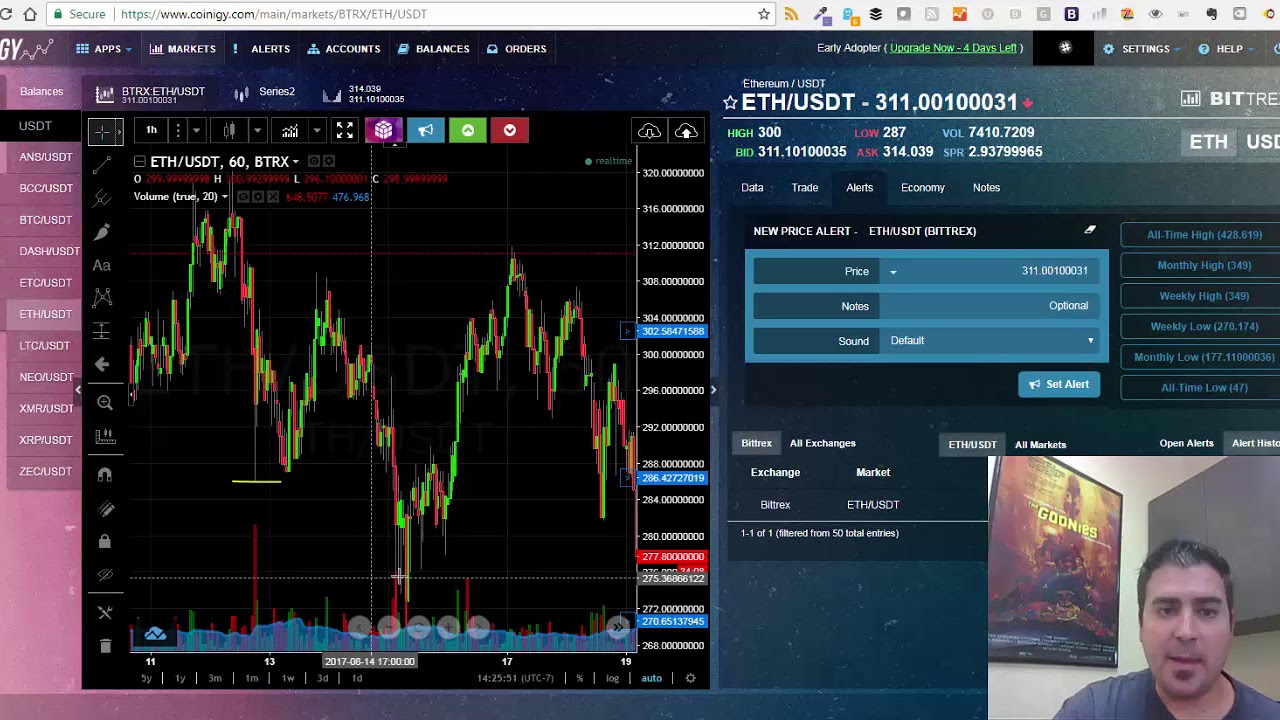The image size is (1280, 720).
Task: Open the chart style dropdown arrow
Action: click(257, 130)
